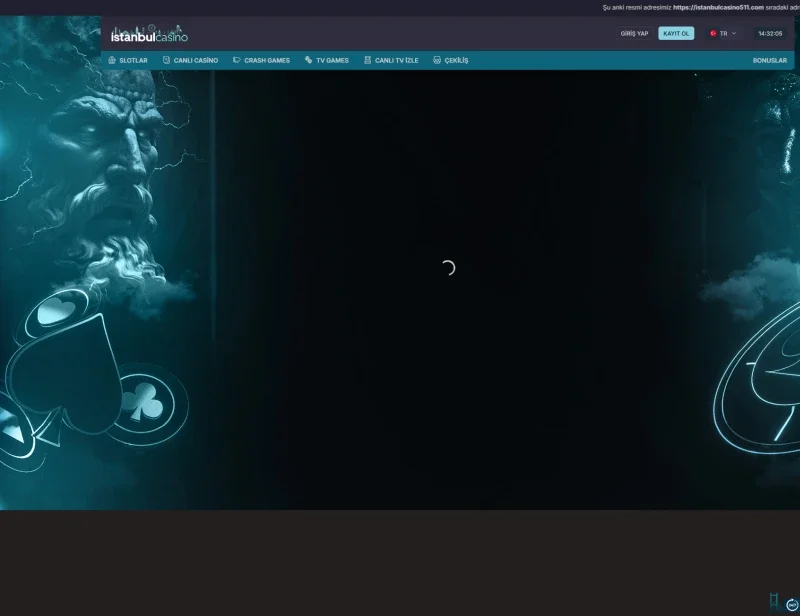Click the icon beside CANLI TV İZLE
Viewport: 800px width, 616px height.
click(367, 60)
